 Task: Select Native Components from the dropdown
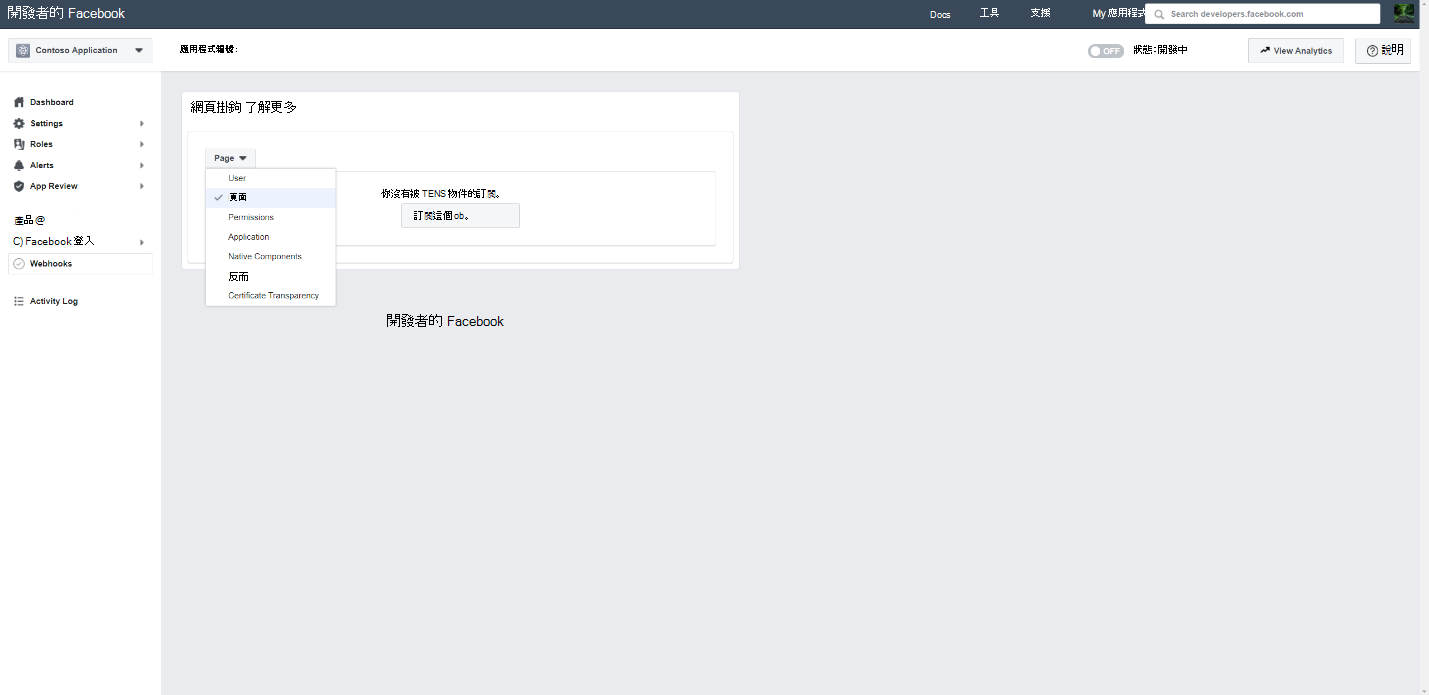point(271,256)
